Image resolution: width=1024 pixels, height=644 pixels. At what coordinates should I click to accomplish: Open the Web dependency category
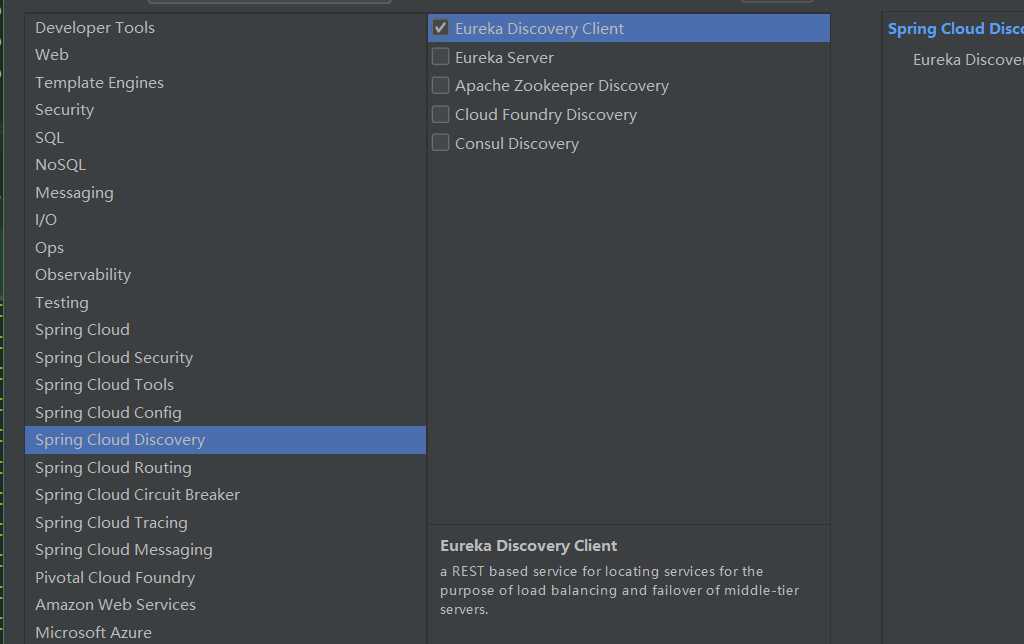pyautogui.click(x=225, y=55)
